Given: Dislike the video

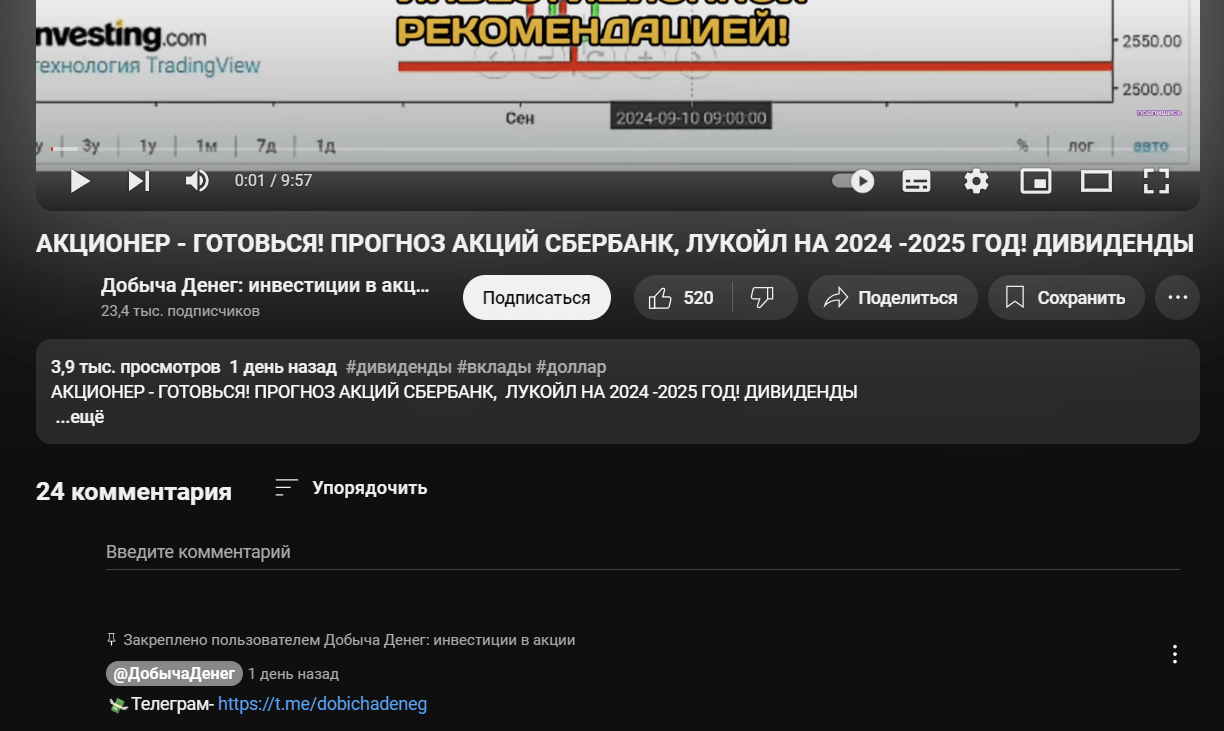Looking at the screenshot, I should (764, 298).
